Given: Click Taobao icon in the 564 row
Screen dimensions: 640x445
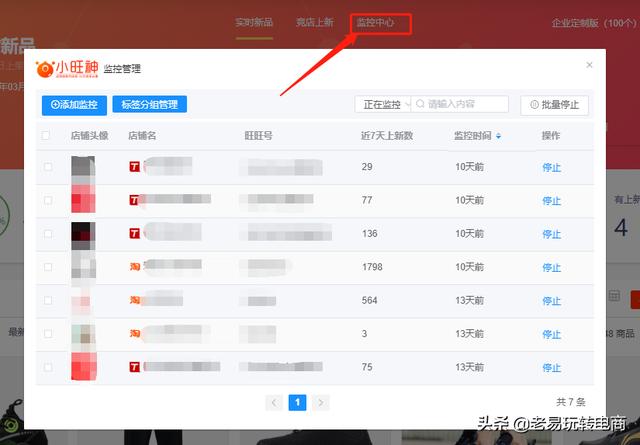Looking at the screenshot, I should point(135,300).
